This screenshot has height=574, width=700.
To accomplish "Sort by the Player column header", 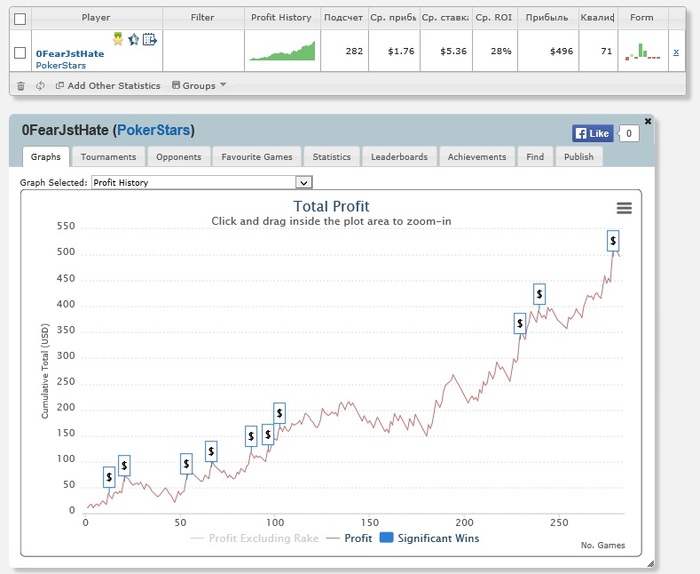I will 96,17.
